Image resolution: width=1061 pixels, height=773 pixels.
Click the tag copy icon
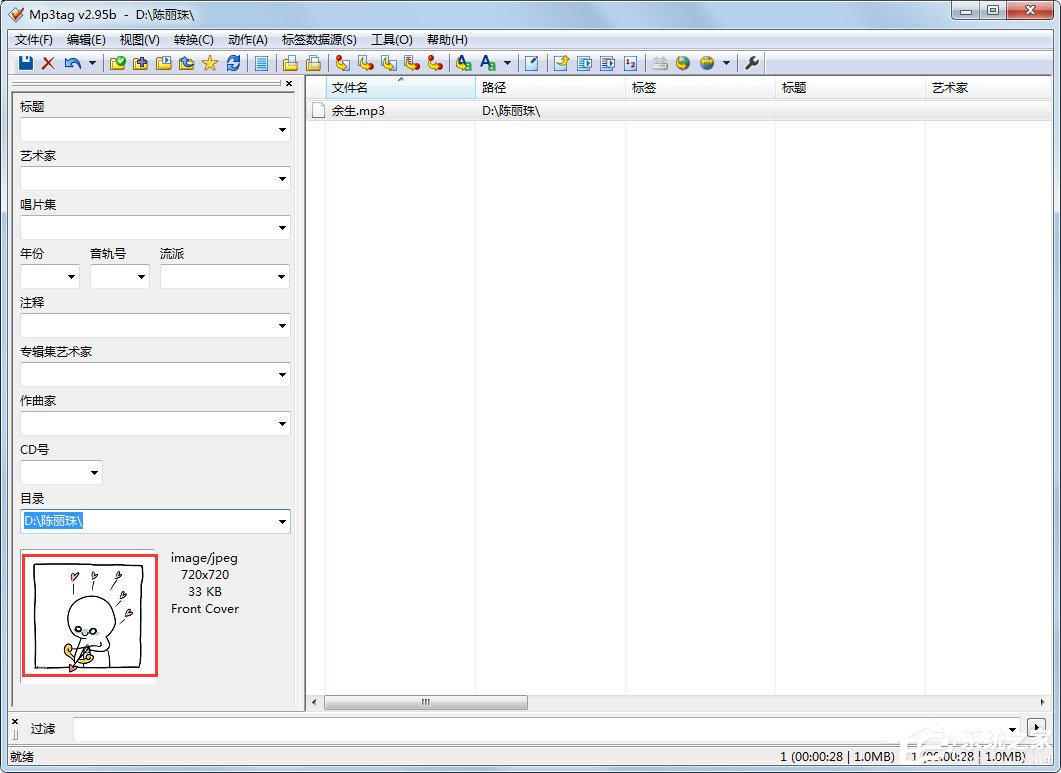click(x=290, y=63)
